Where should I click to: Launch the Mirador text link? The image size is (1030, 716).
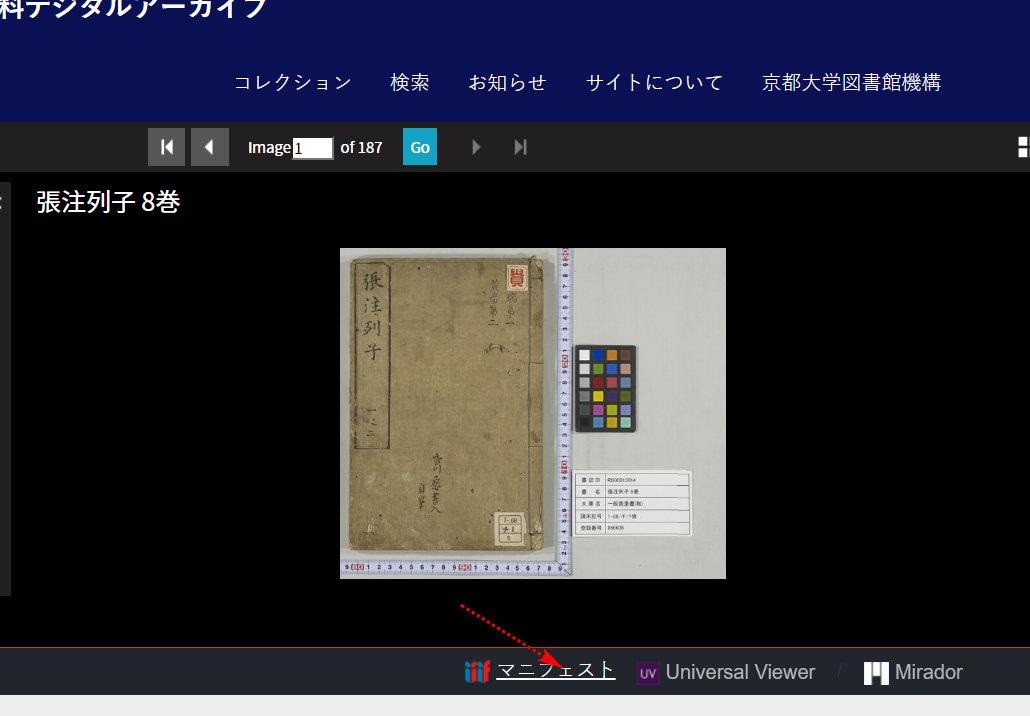[928, 673]
